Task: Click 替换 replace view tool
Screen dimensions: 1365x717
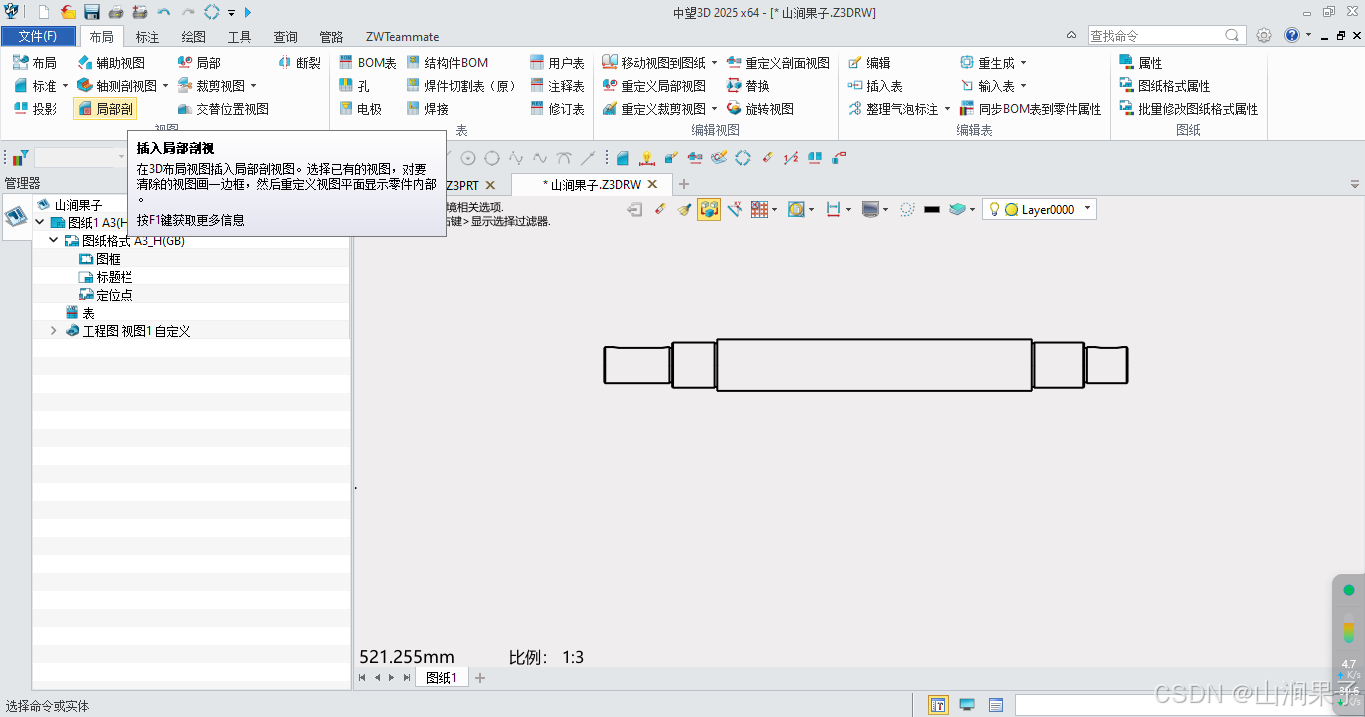Action: point(748,86)
